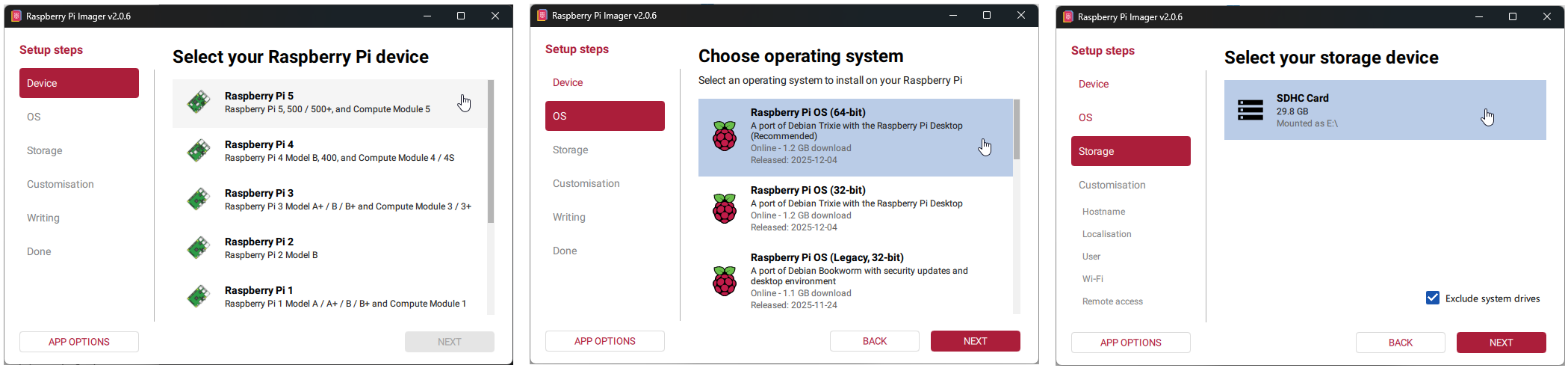The height and width of the screenshot is (368, 1568).
Task: Choose the Raspberry Pi 3 board icon
Action: coord(199,200)
